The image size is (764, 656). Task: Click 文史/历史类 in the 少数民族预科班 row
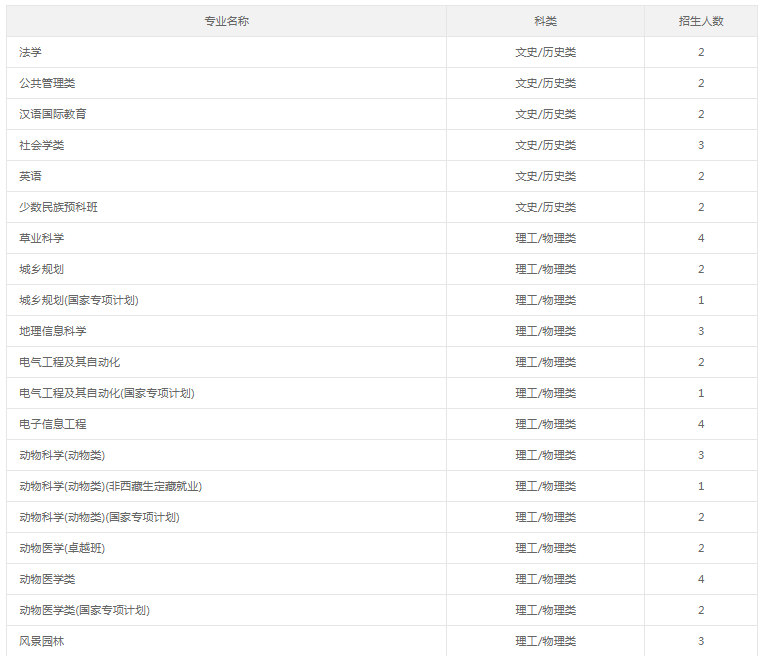(x=546, y=207)
